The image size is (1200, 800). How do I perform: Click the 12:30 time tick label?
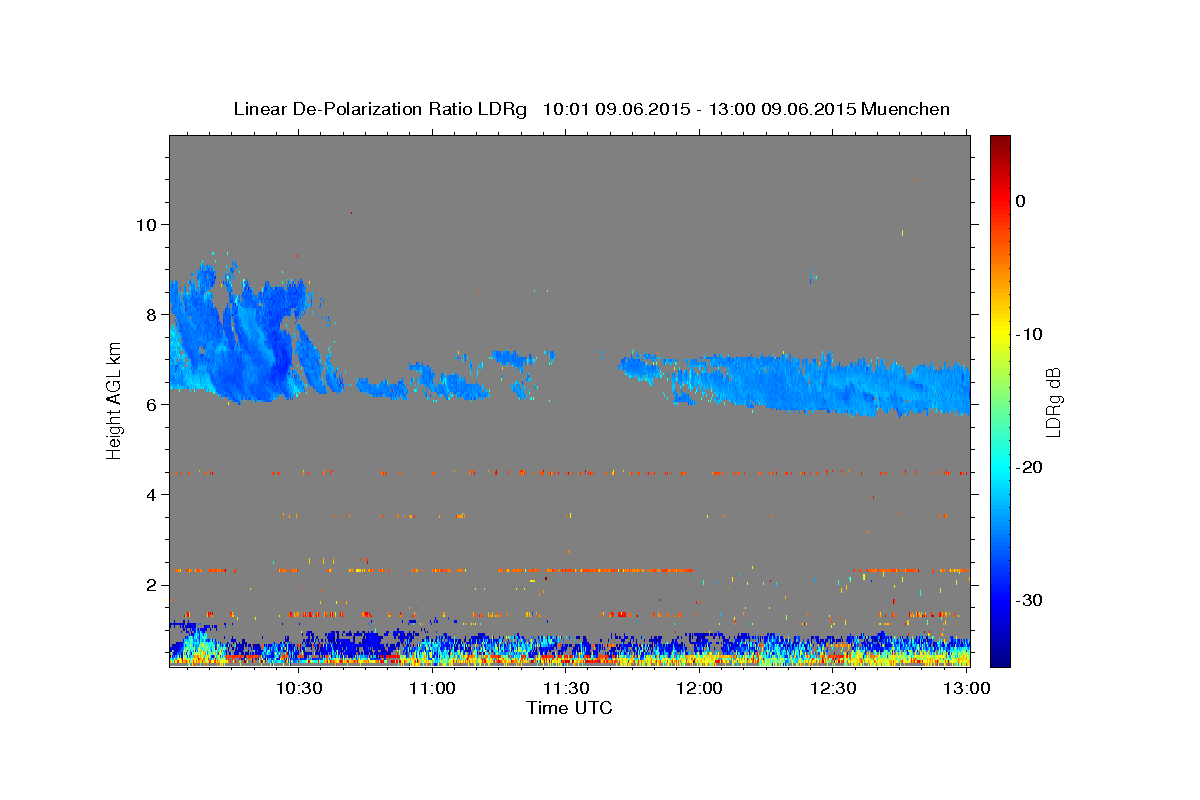click(x=833, y=688)
